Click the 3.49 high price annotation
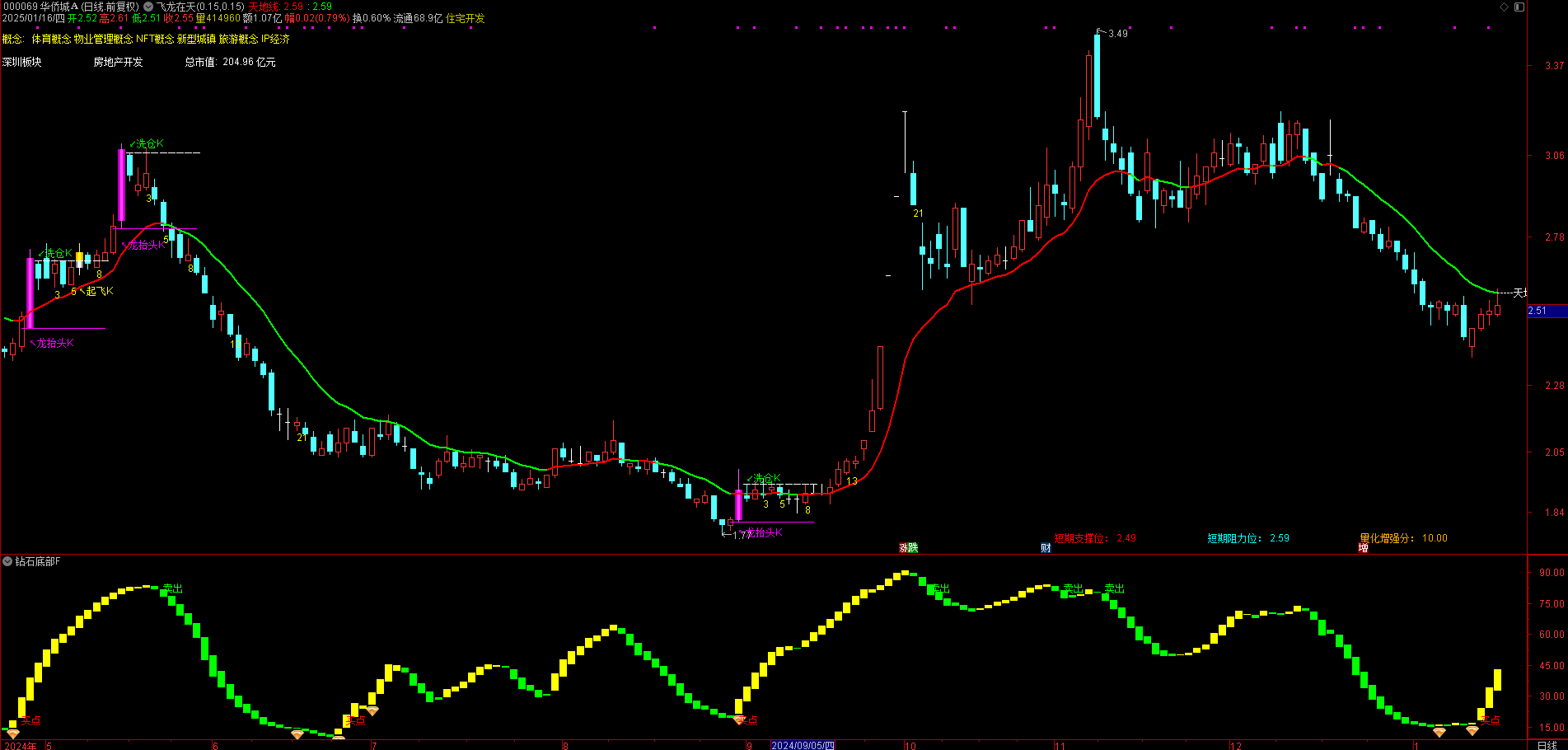Screen dimensions: 1568x750 1118,34
